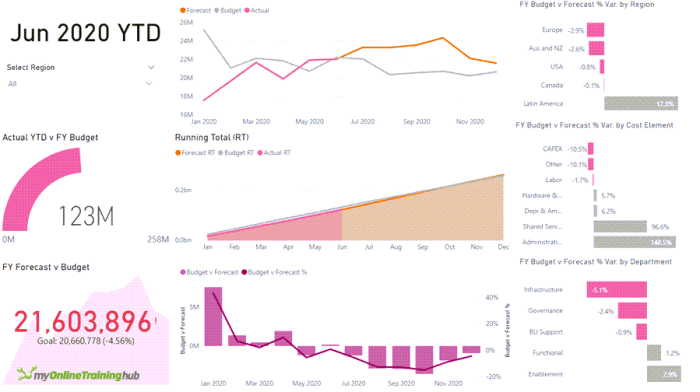Click the 21,603,896 forecast KPI value
Screen dimensions: 700x392
pyautogui.click(x=83, y=321)
